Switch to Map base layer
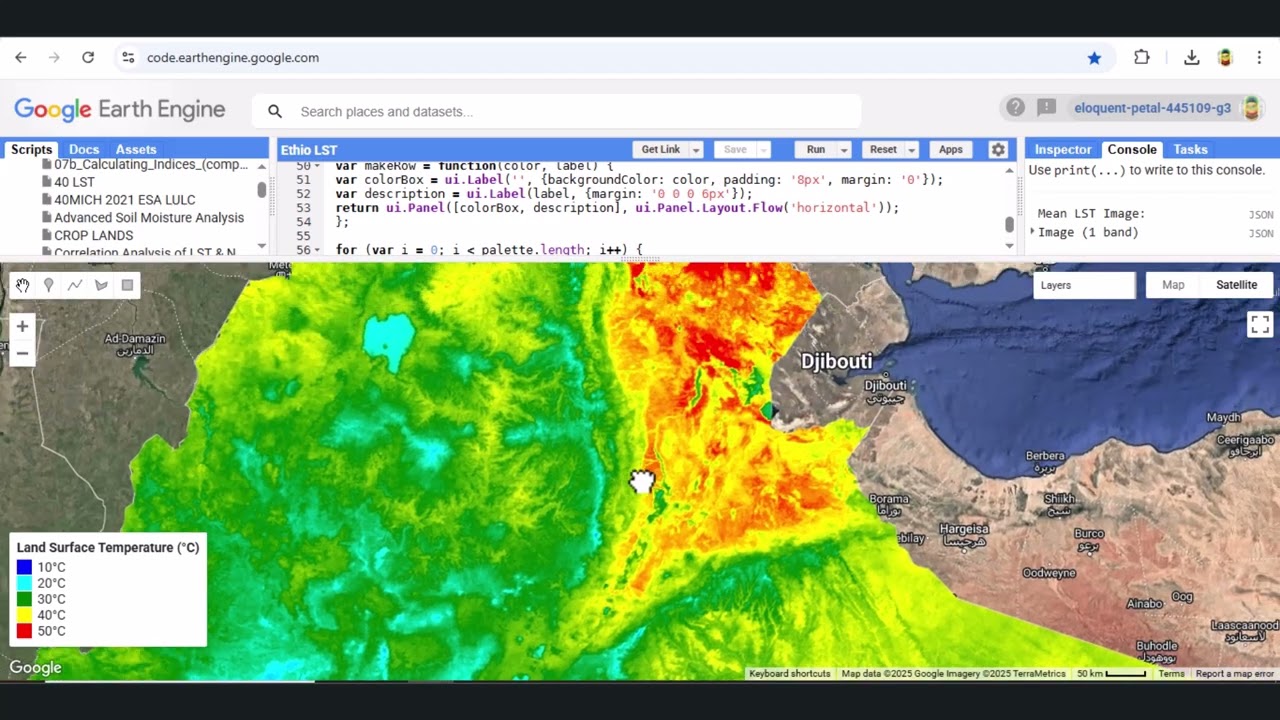Screen dimensions: 1280x720 click(1173, 285)
